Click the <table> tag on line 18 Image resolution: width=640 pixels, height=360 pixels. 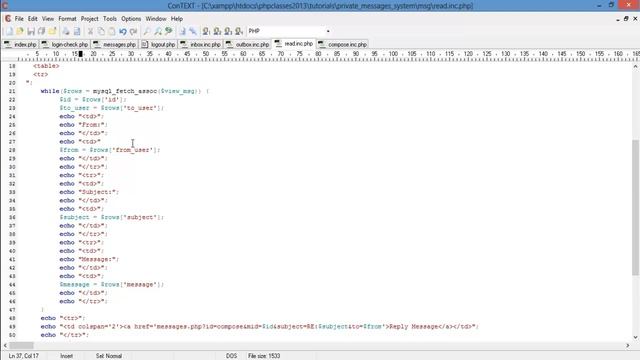pyautogui.click(x=46, y=66)
